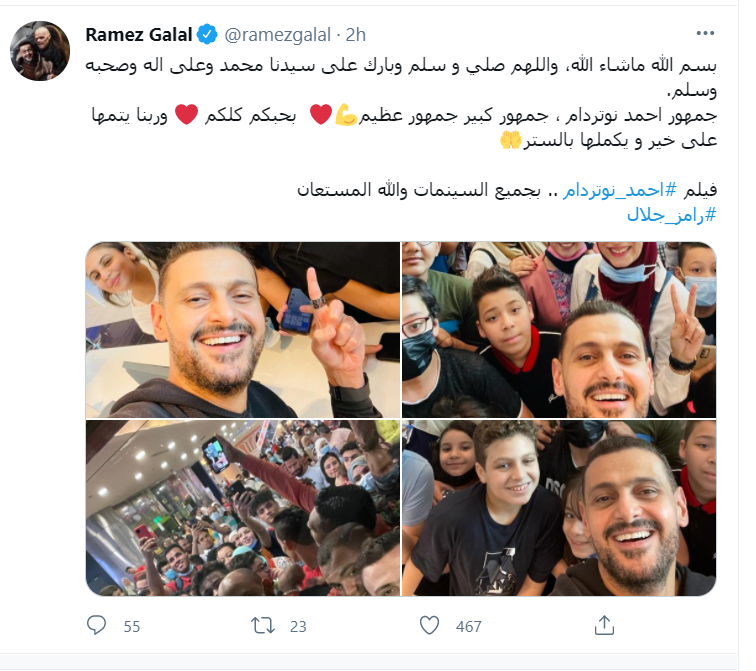The image size is (756, 671).
Task: Click the blue verified badge
Action: point(207,34)
